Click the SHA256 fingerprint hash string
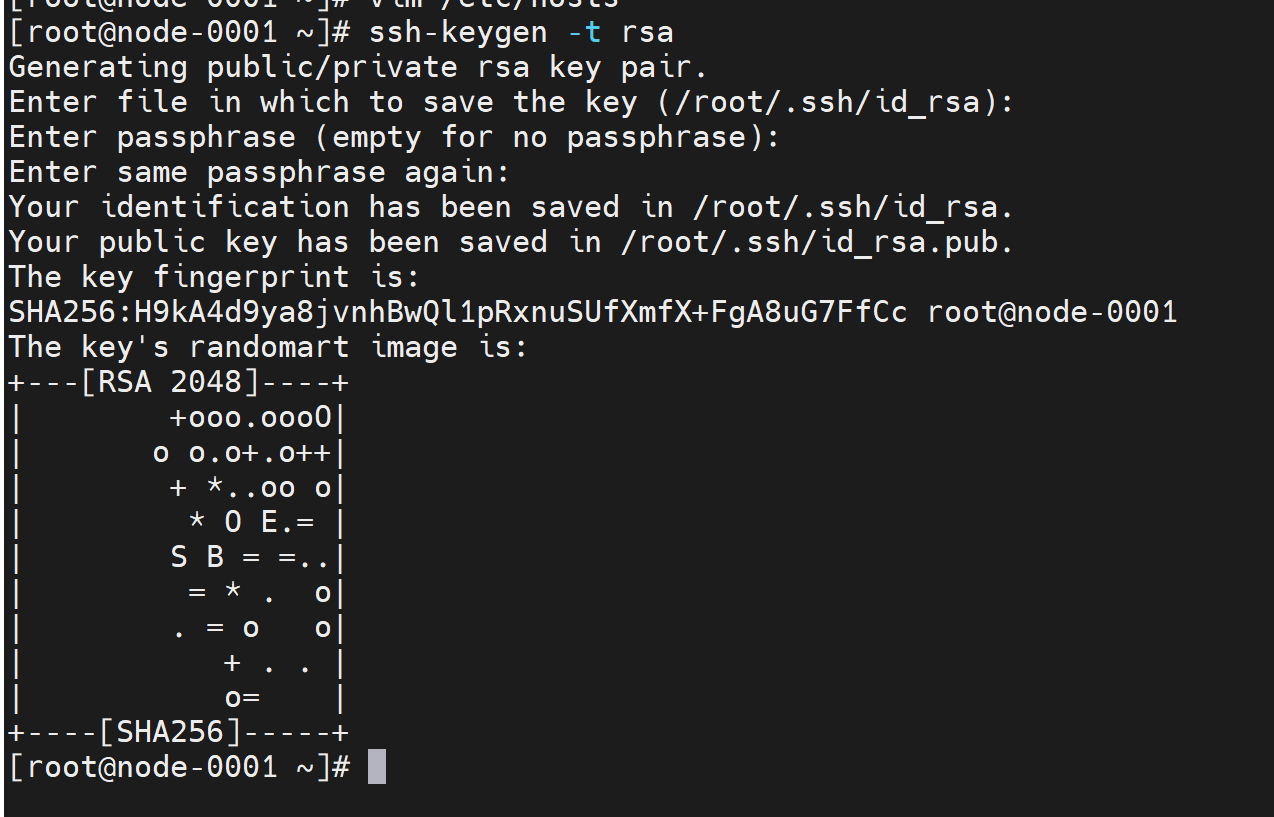 [458, 312]
